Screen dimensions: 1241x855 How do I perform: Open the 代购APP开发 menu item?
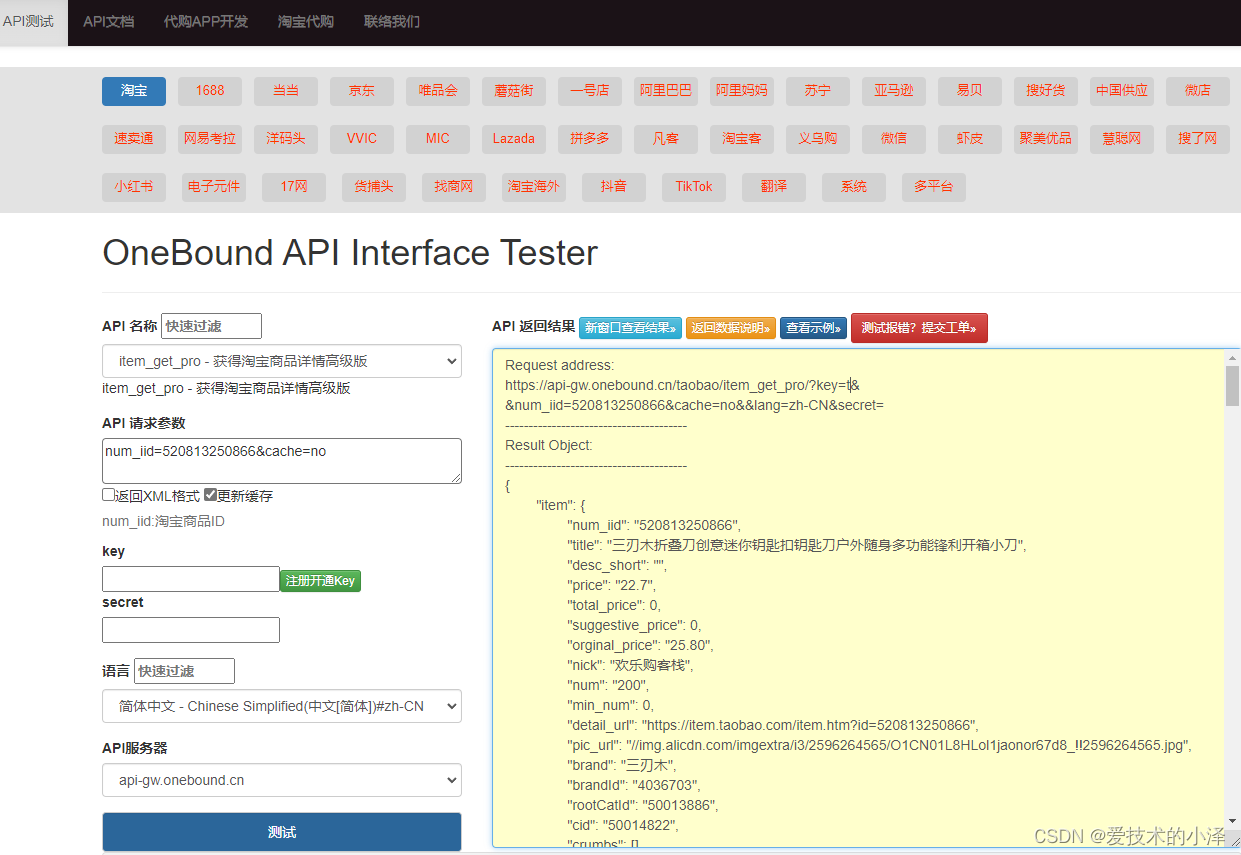[206, 21]
